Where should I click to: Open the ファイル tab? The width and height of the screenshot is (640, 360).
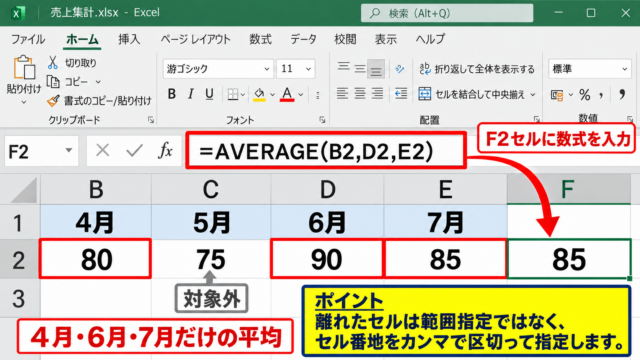pos(28,39)
